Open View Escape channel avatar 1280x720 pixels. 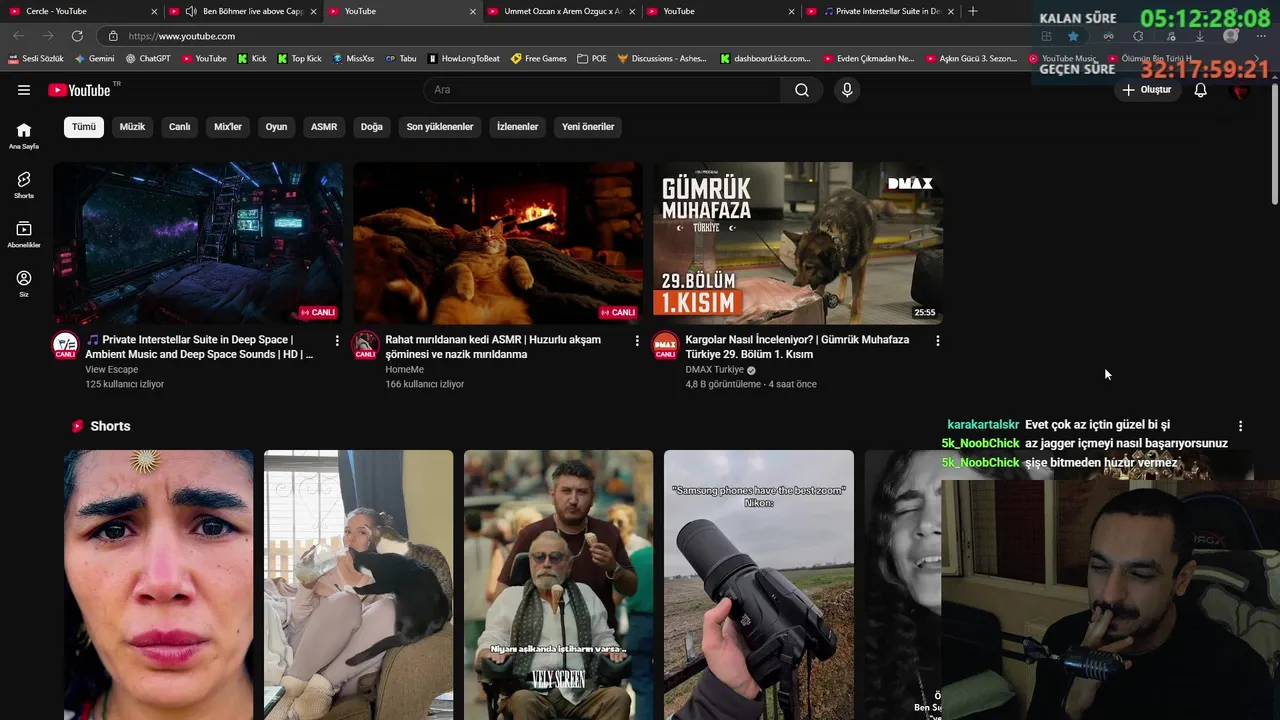tap(65, 346)
